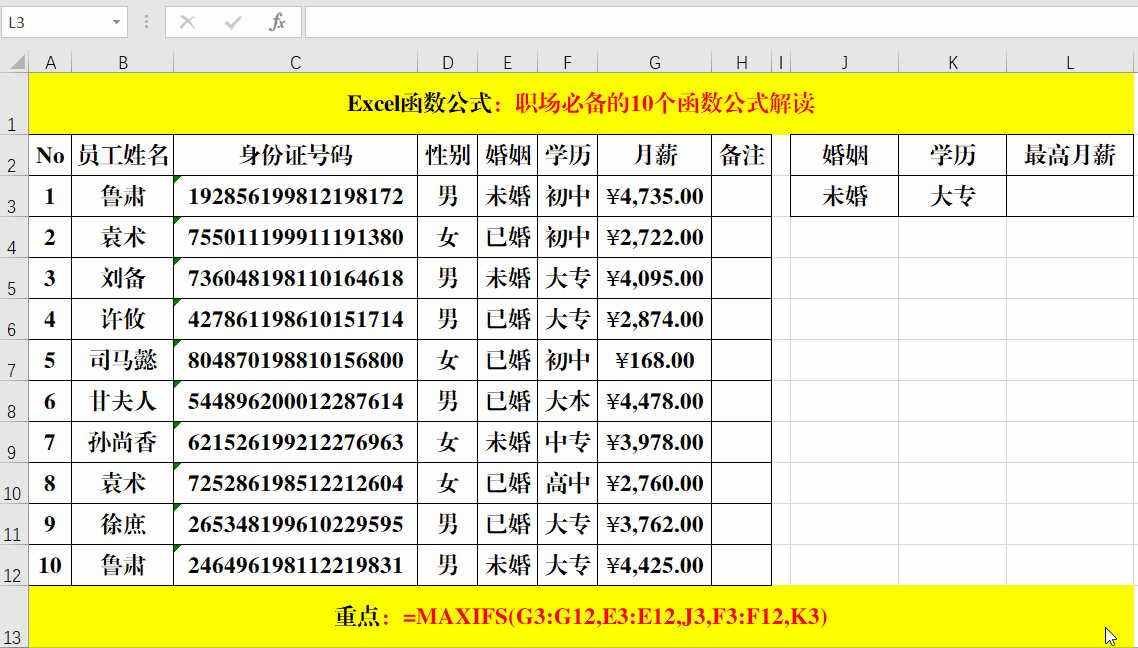Click cell K3 containing '大专'
Screen dimensions: 1138x648
pos(952,196)
